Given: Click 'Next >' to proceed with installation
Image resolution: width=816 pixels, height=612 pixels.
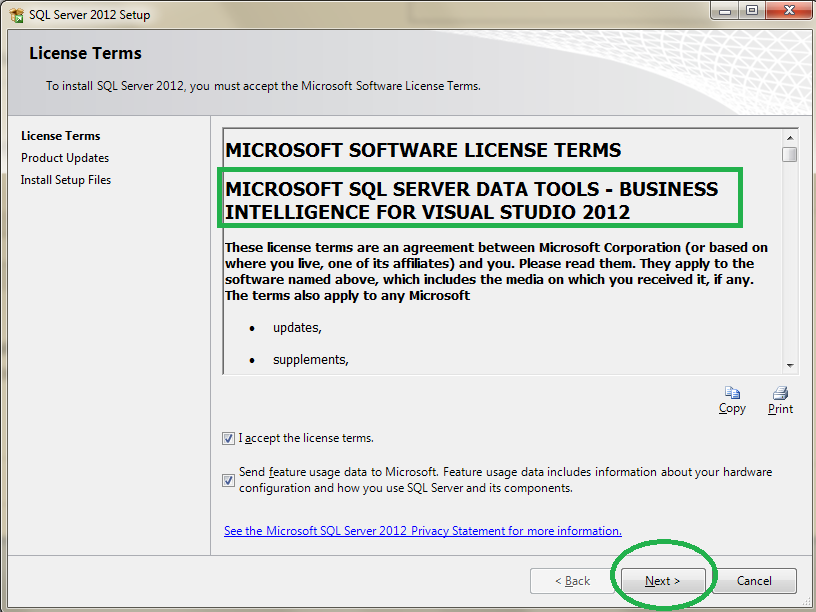Looking at the screenshot, I should (662, 580).
